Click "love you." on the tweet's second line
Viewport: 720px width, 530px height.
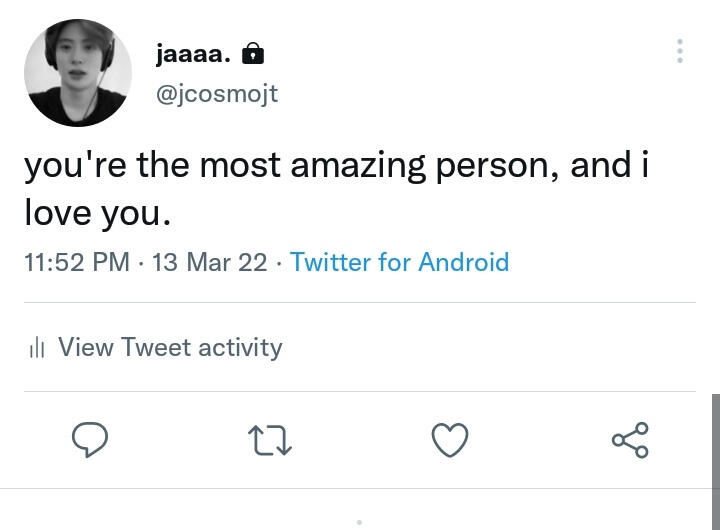pos(98,212)
